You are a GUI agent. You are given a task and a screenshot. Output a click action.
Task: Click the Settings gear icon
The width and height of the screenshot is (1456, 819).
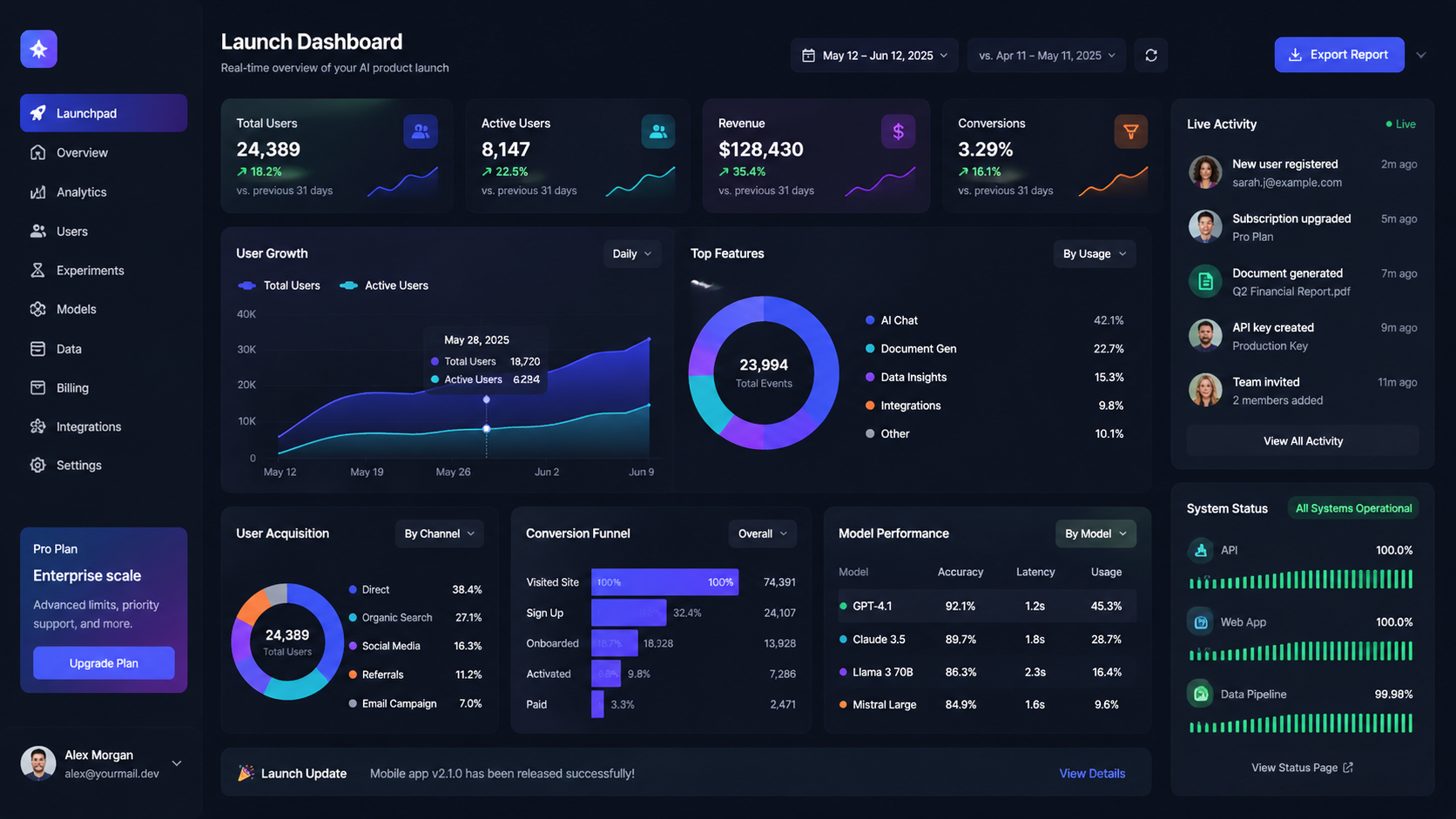point(37,466)
